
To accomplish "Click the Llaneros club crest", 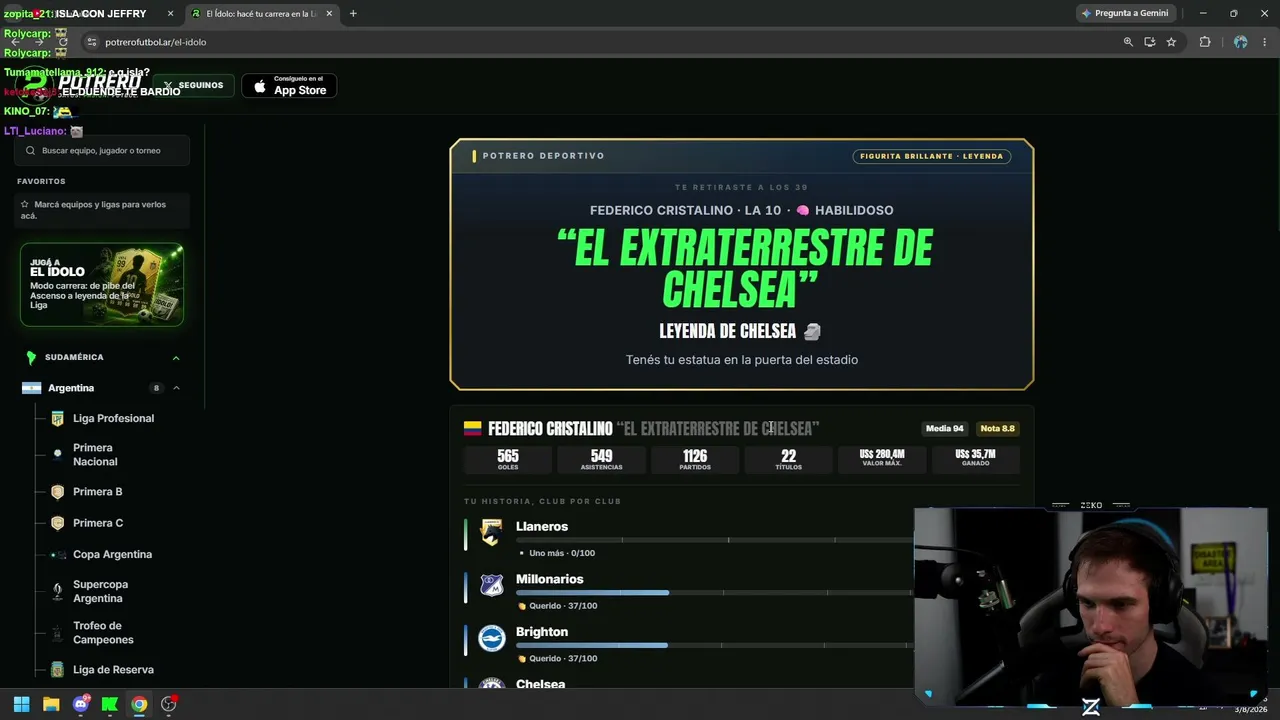I will pos(491,533).
